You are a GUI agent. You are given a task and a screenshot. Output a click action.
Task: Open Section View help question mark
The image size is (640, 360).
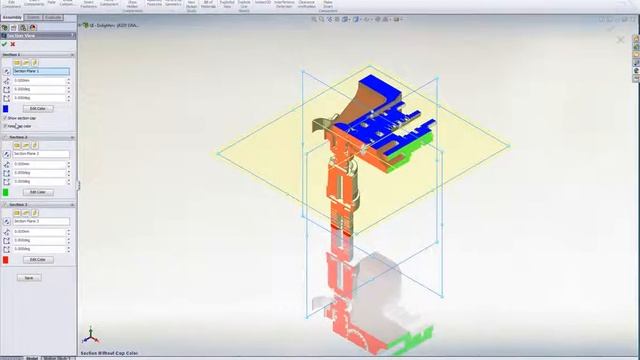pyautogui.click(x=73, y=36)
